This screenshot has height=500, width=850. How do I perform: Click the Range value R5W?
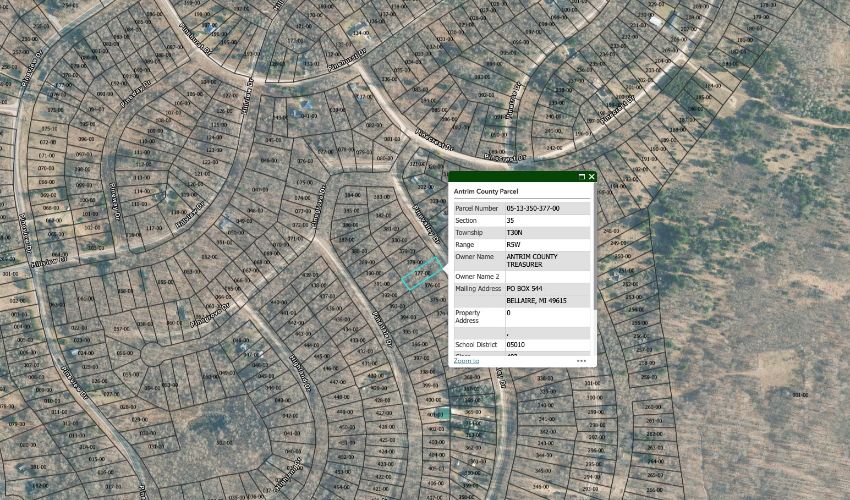click(x=513, y=245)
